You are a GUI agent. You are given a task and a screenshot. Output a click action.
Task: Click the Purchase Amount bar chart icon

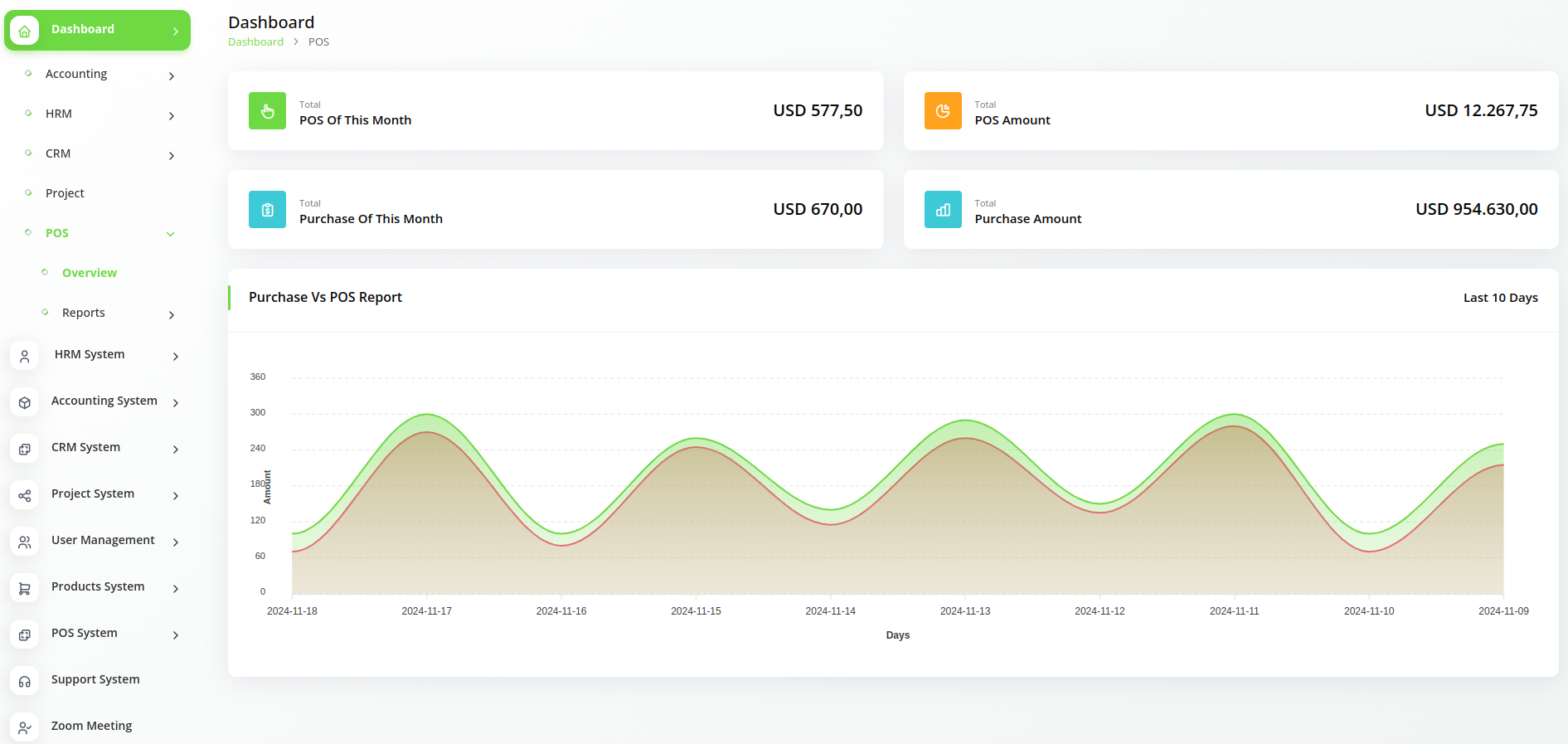click(943, 210)
